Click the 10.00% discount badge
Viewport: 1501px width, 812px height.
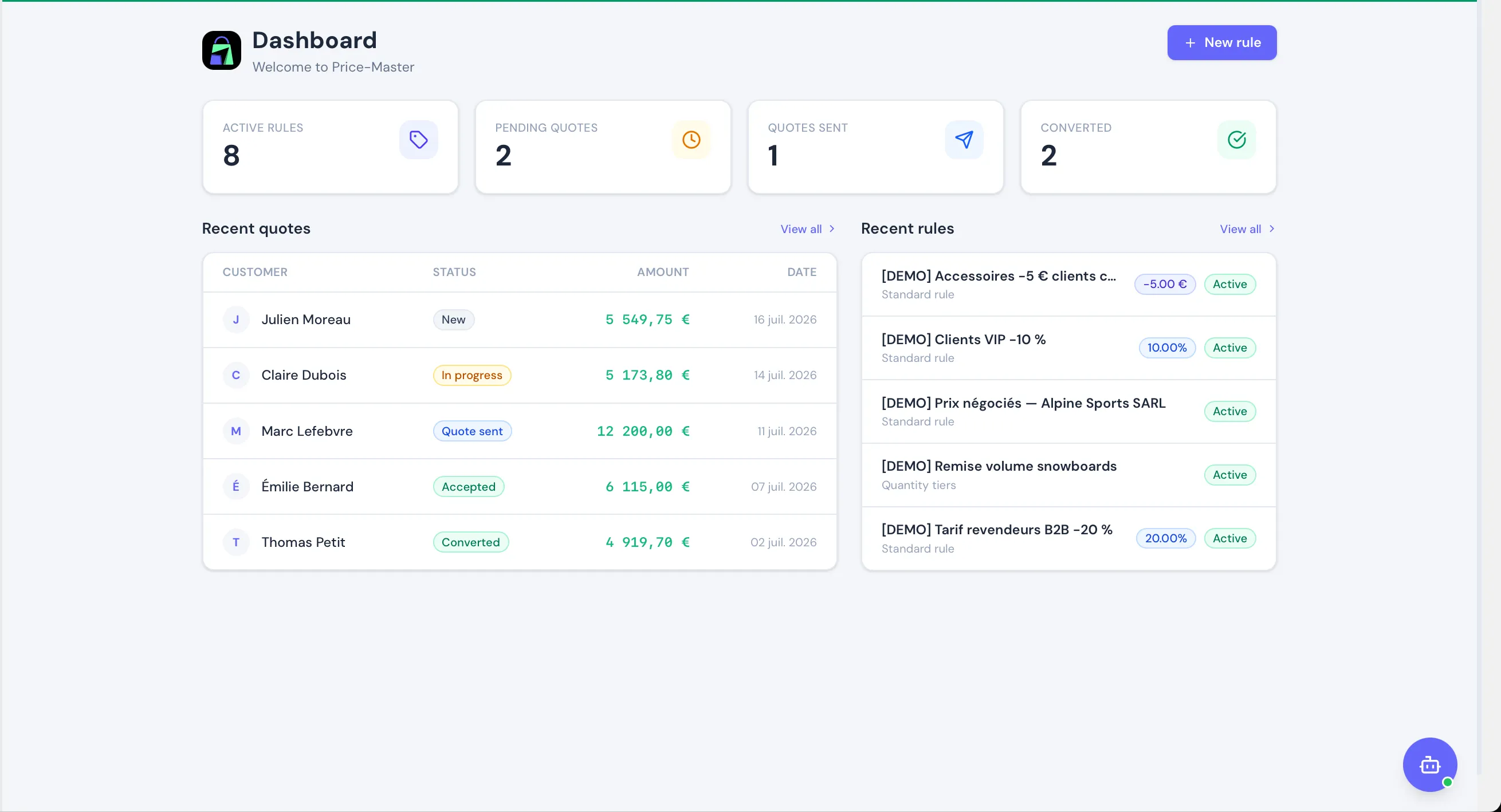pyautogui.click(x=1167, y=348)
